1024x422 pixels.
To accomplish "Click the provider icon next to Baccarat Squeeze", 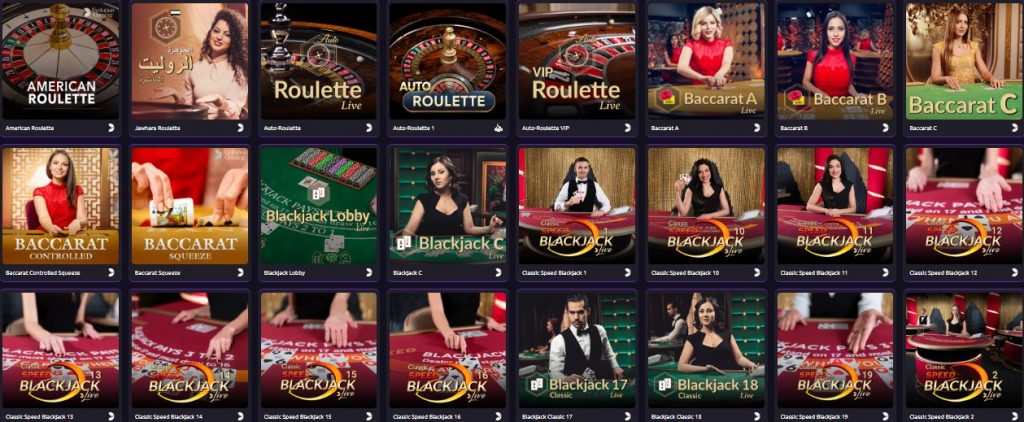I will pos(240,272).
